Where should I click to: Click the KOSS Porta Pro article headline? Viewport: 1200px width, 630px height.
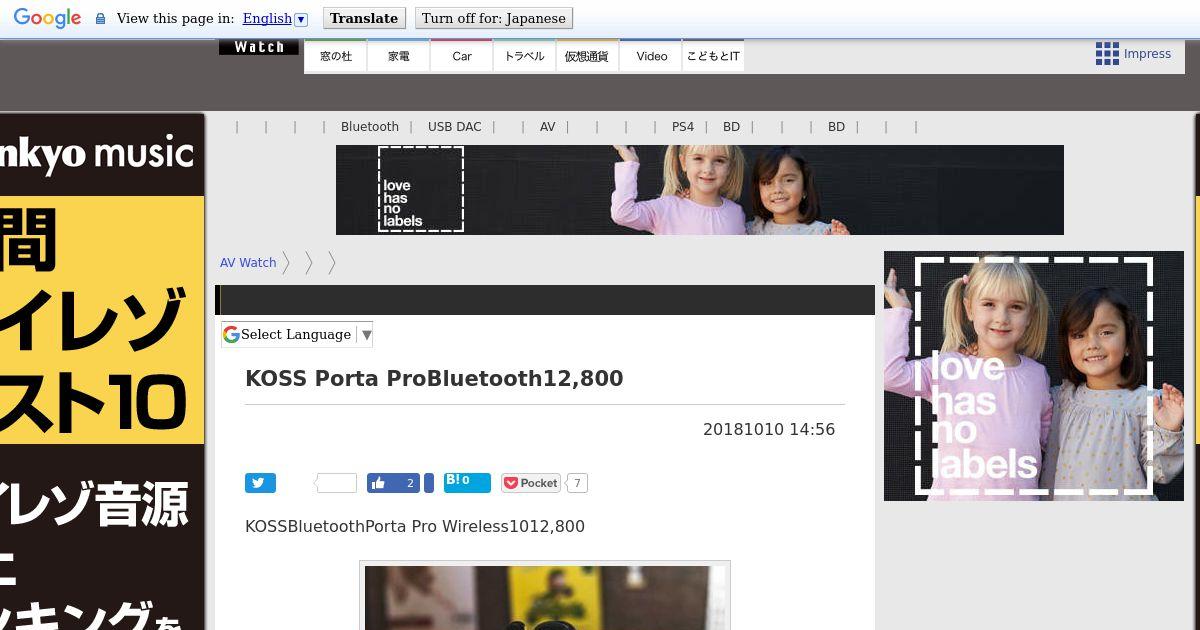[x=434, y=378]
